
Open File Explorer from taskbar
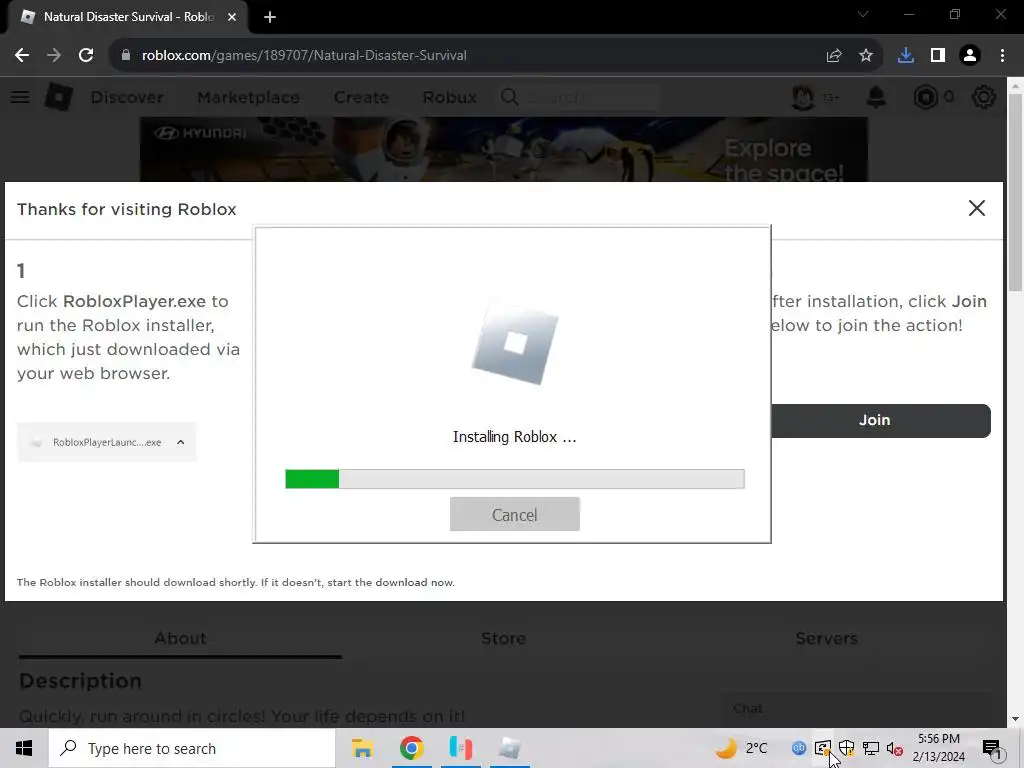click(362, 748)
